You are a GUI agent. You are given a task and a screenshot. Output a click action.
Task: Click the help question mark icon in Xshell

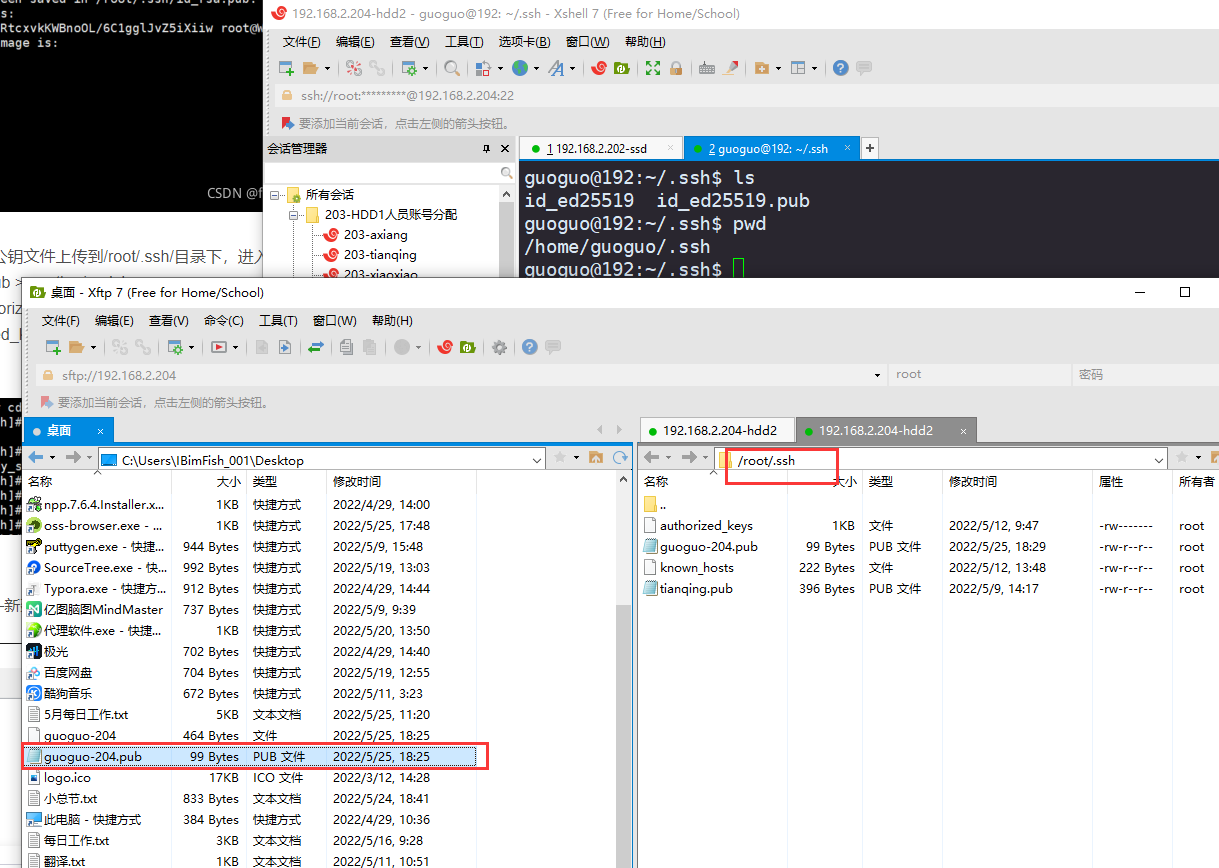click(840, 68)
